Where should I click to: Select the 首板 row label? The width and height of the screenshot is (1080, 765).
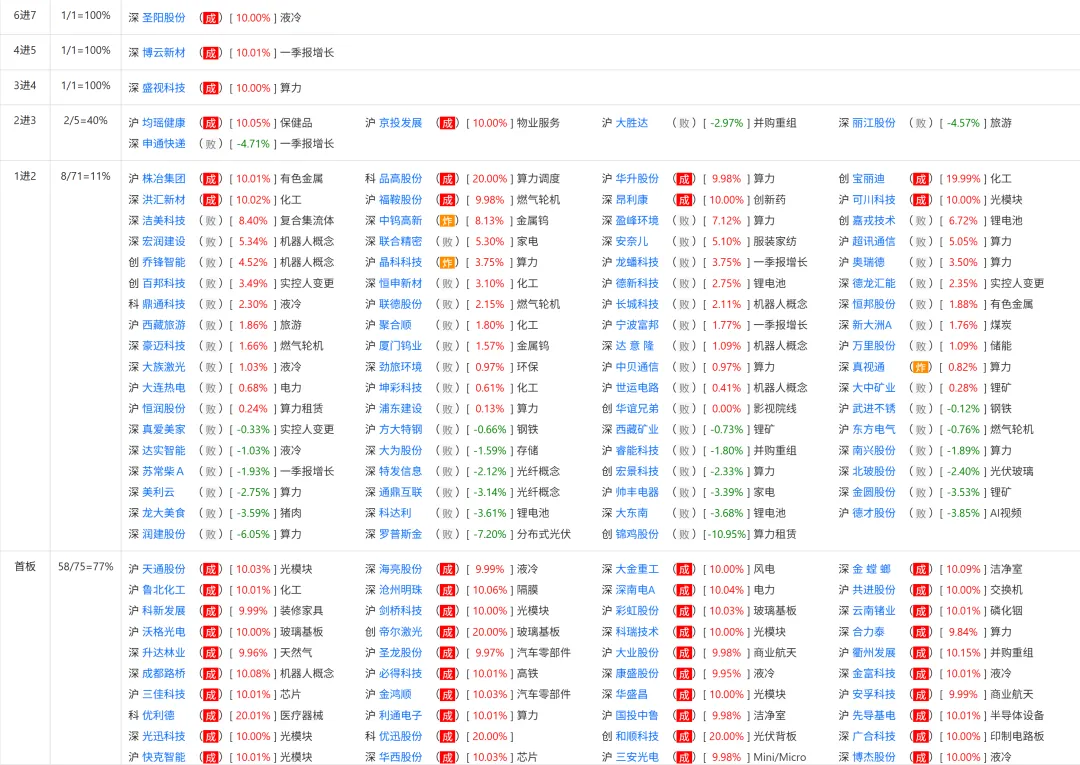[25, 567]
